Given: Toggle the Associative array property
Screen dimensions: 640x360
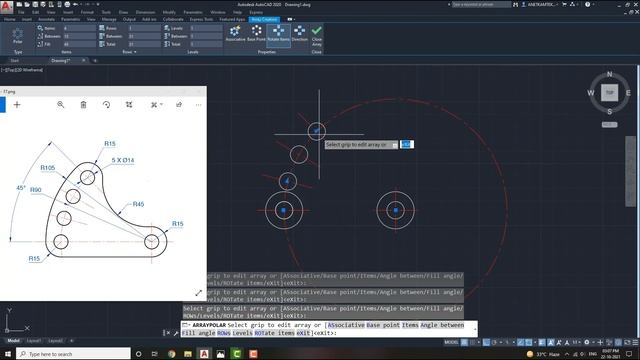Looking at the screenshot, I should (x=235, y=33).
